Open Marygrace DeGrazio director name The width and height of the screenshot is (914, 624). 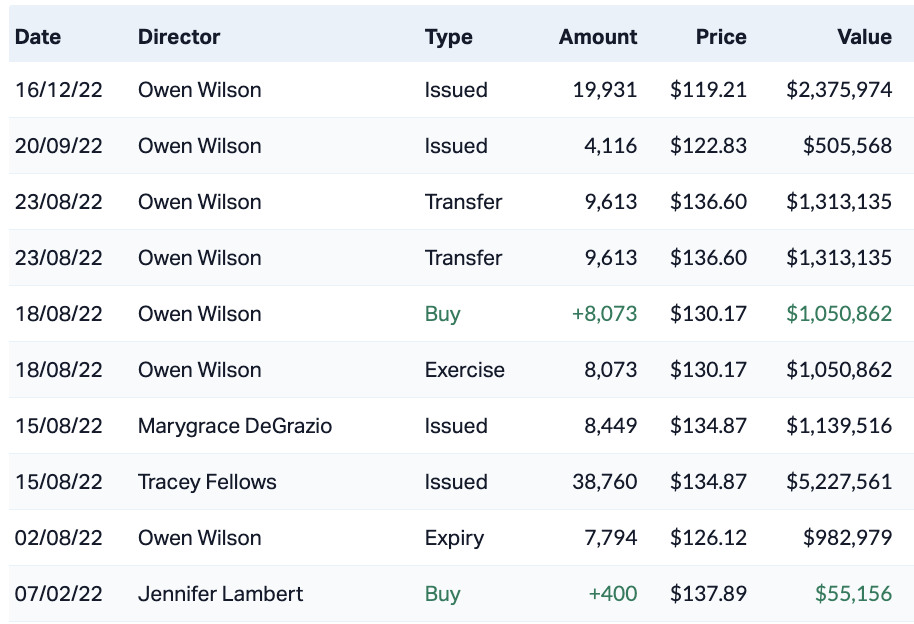(235, 426)
